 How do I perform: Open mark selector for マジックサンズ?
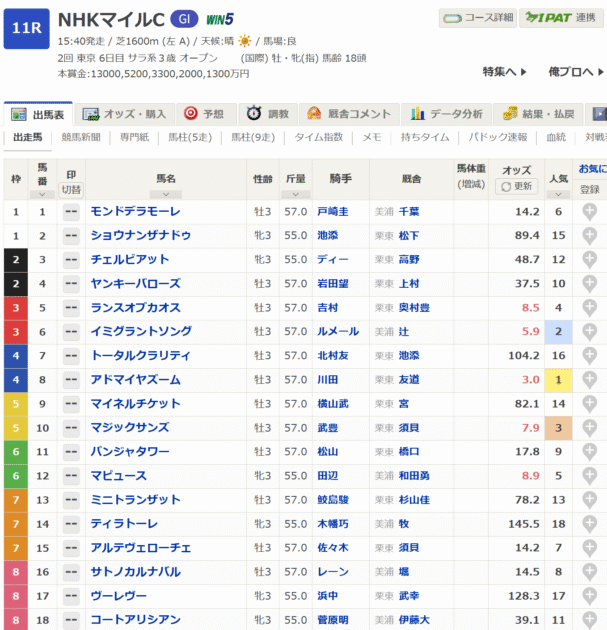coord(71,428)
